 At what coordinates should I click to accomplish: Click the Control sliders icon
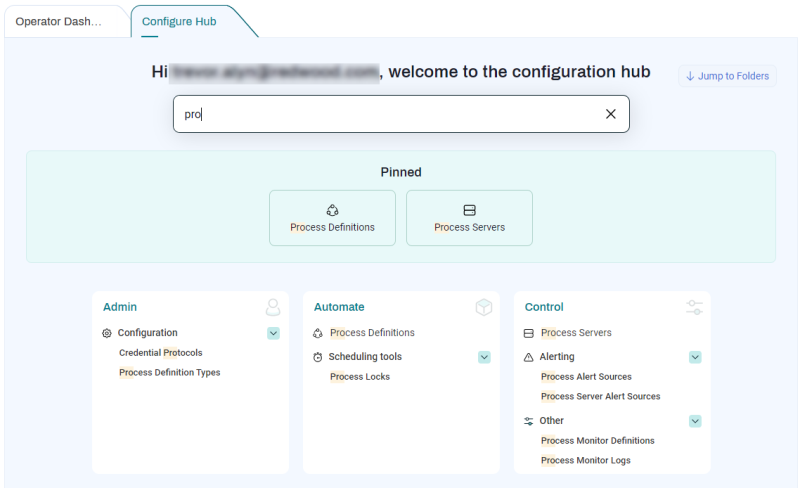click(x=695, y=307)
